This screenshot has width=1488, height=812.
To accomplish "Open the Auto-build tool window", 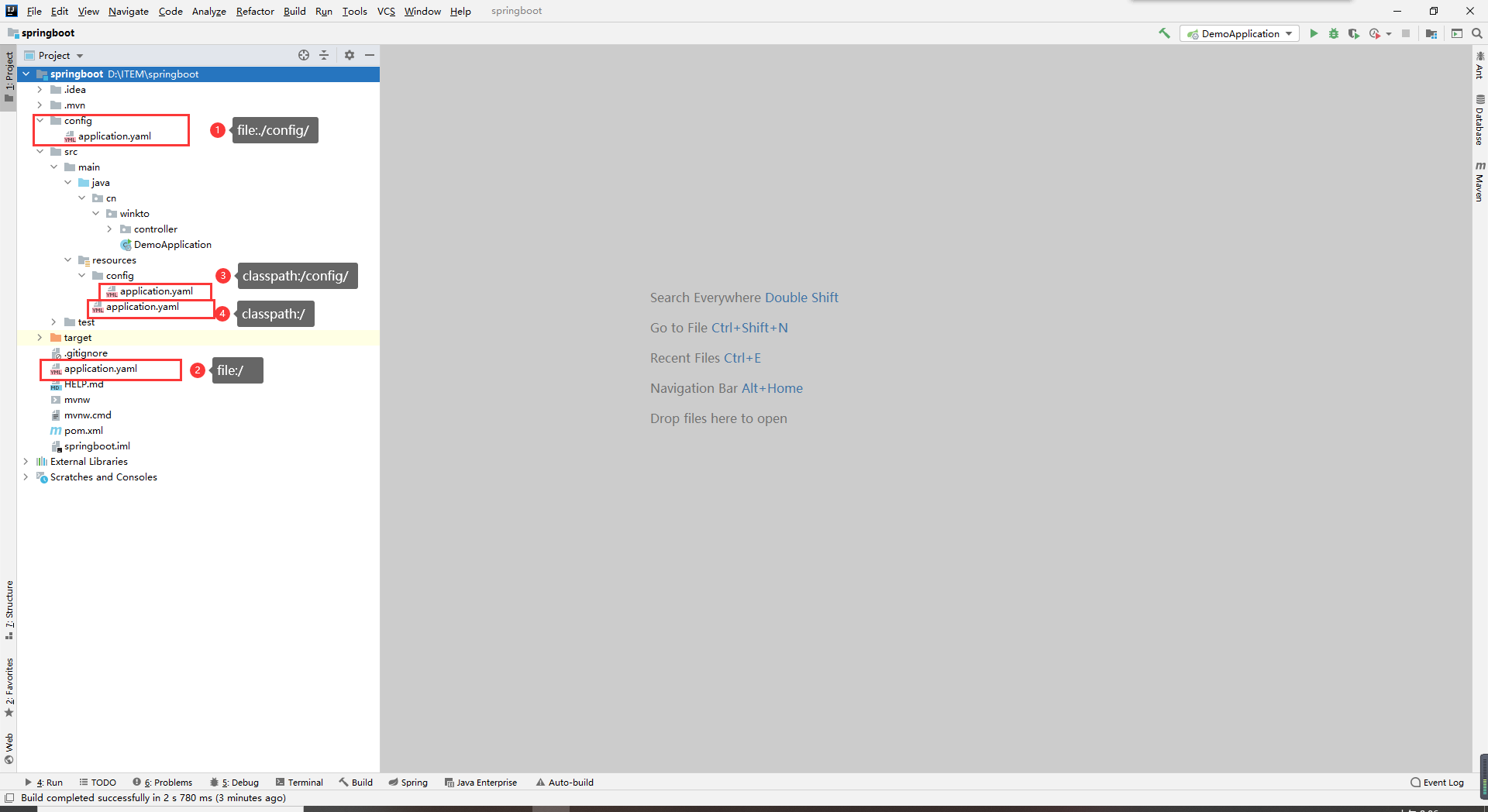I will (565, 783).
